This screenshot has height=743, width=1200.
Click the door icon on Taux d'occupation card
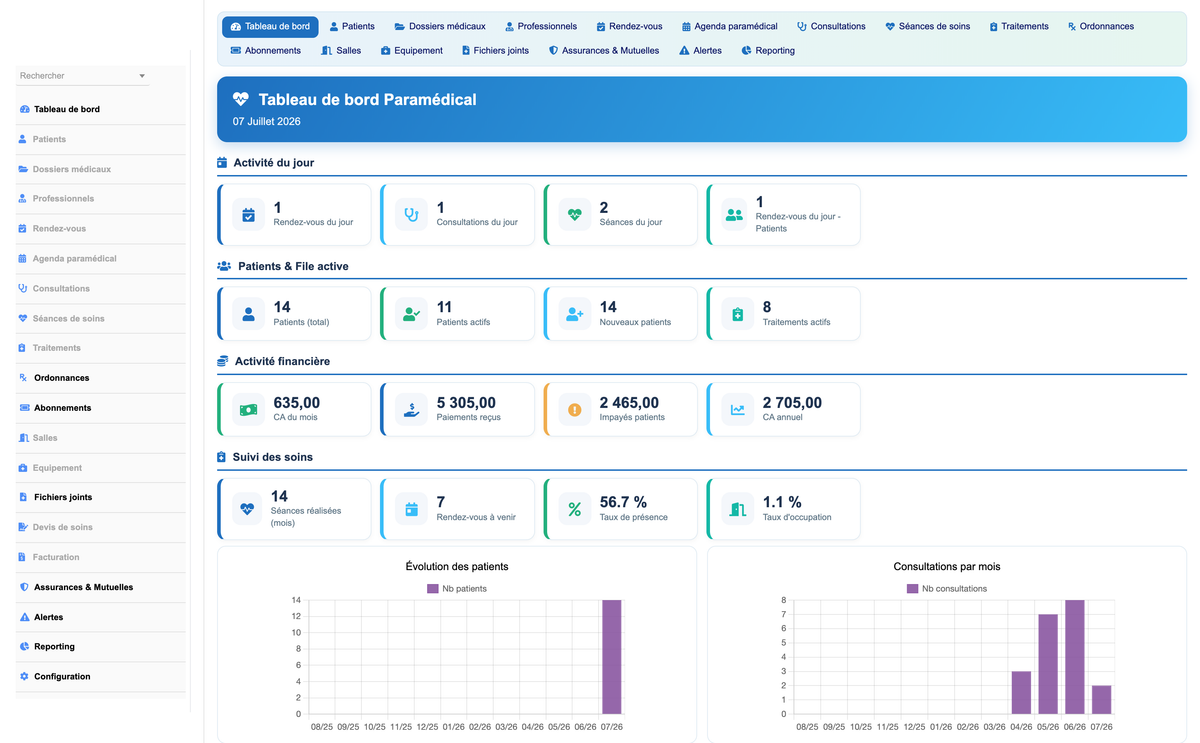737,509
